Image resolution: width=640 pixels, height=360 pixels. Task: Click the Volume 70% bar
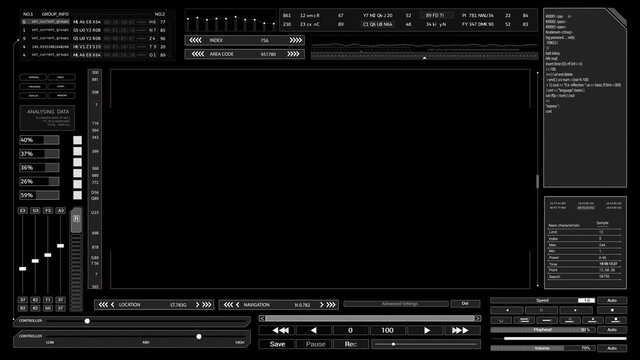[x=542, y=348]
